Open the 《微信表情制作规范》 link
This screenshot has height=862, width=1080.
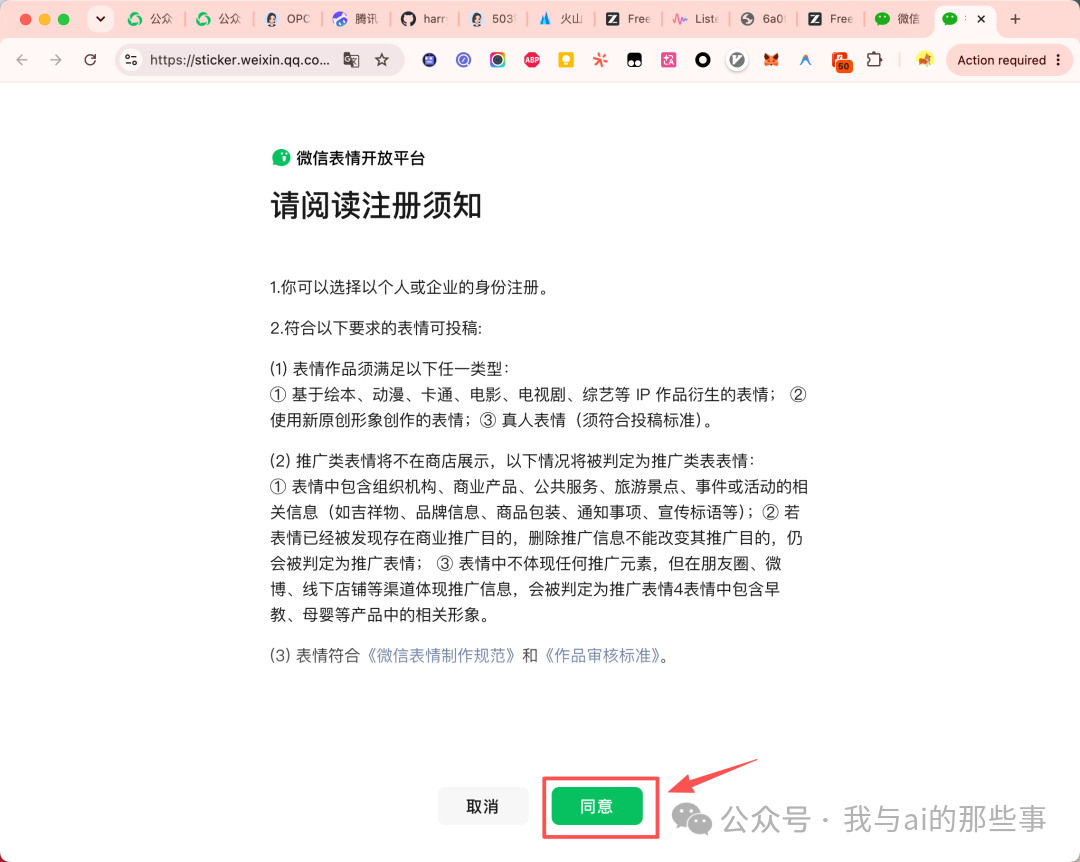441,655
